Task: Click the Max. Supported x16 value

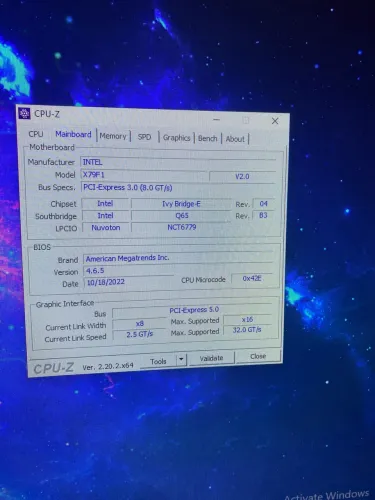Action: [x=247, y=320]
